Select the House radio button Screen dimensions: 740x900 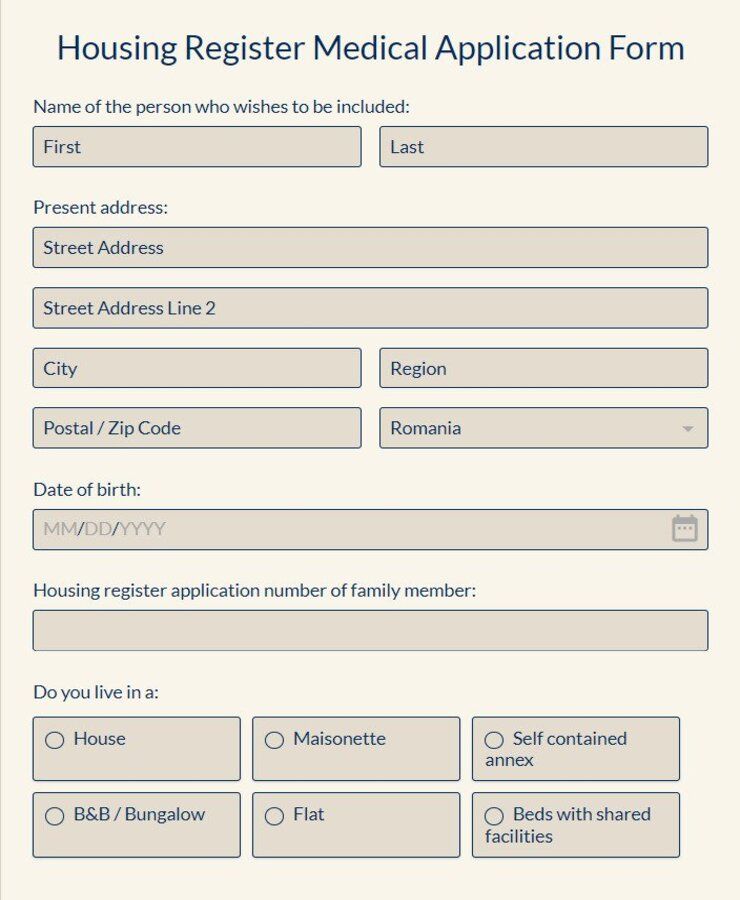(x=53, y=740)
